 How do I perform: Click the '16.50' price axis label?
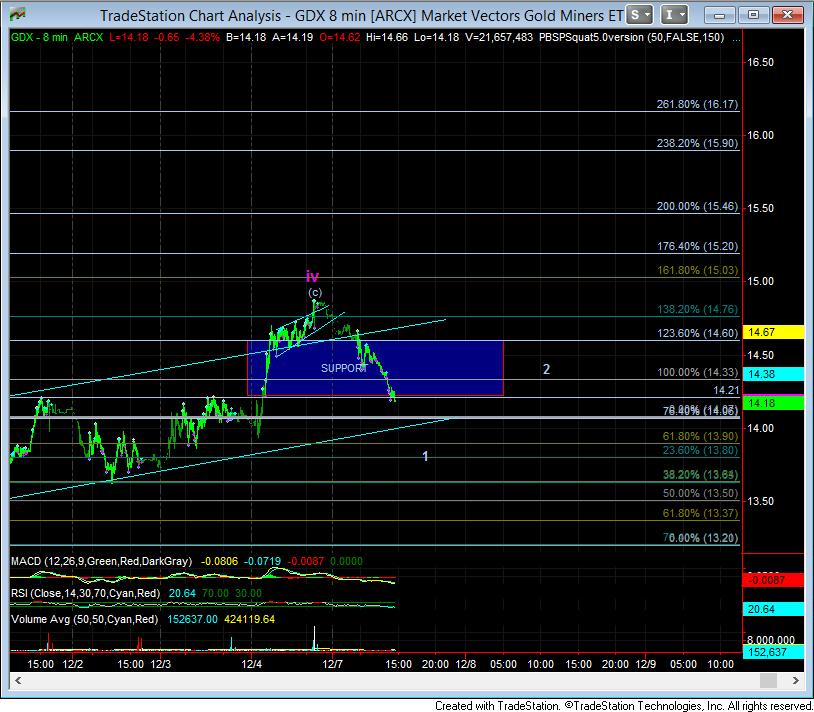pyautogui.click(x=761, y=62)
